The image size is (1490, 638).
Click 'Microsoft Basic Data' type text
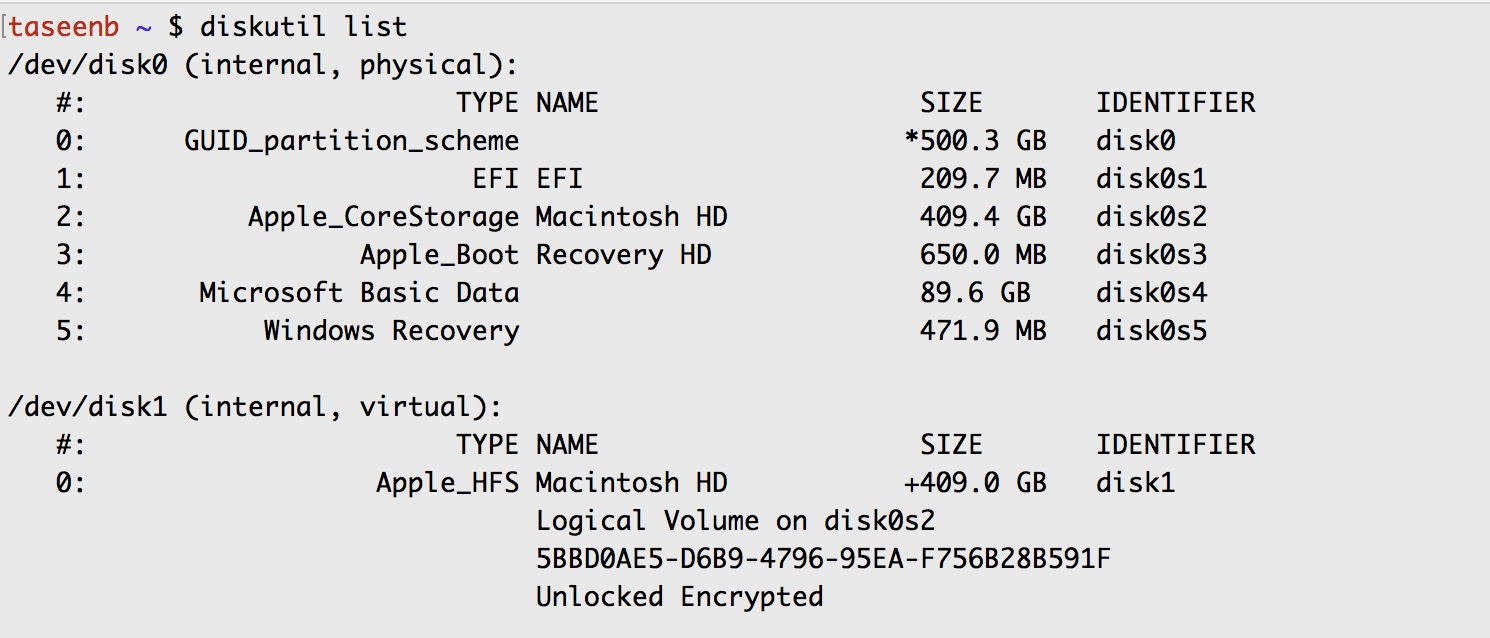click(359, 293)
